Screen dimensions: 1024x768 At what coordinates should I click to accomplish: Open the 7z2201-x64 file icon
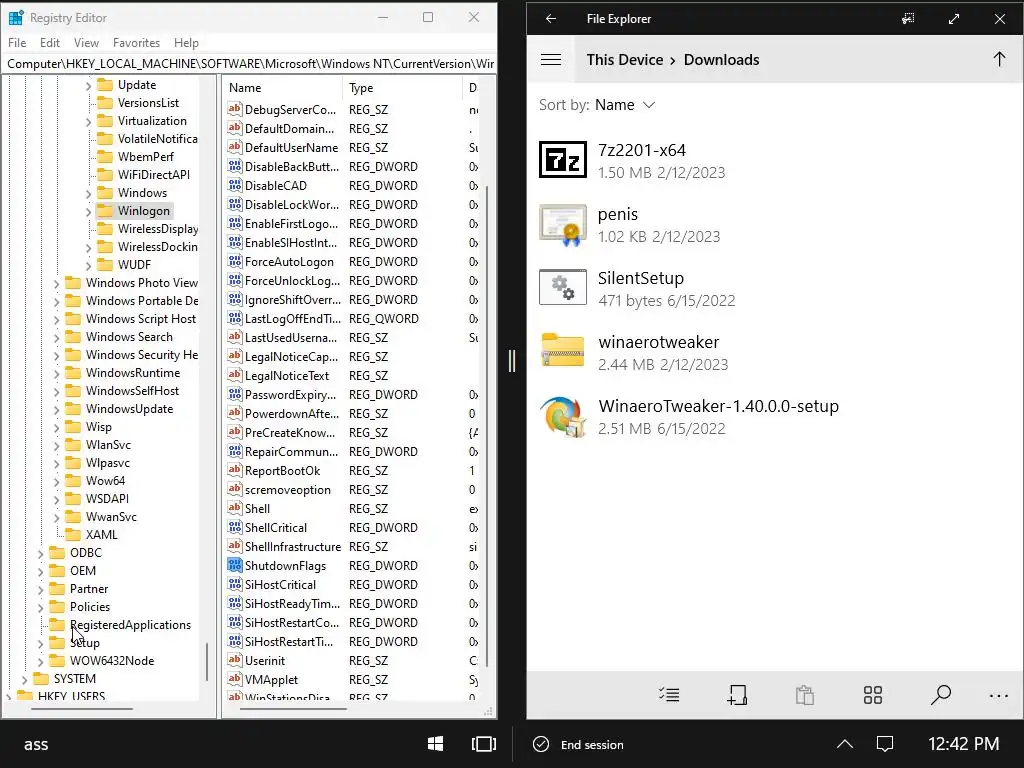[x=562, y=159]
